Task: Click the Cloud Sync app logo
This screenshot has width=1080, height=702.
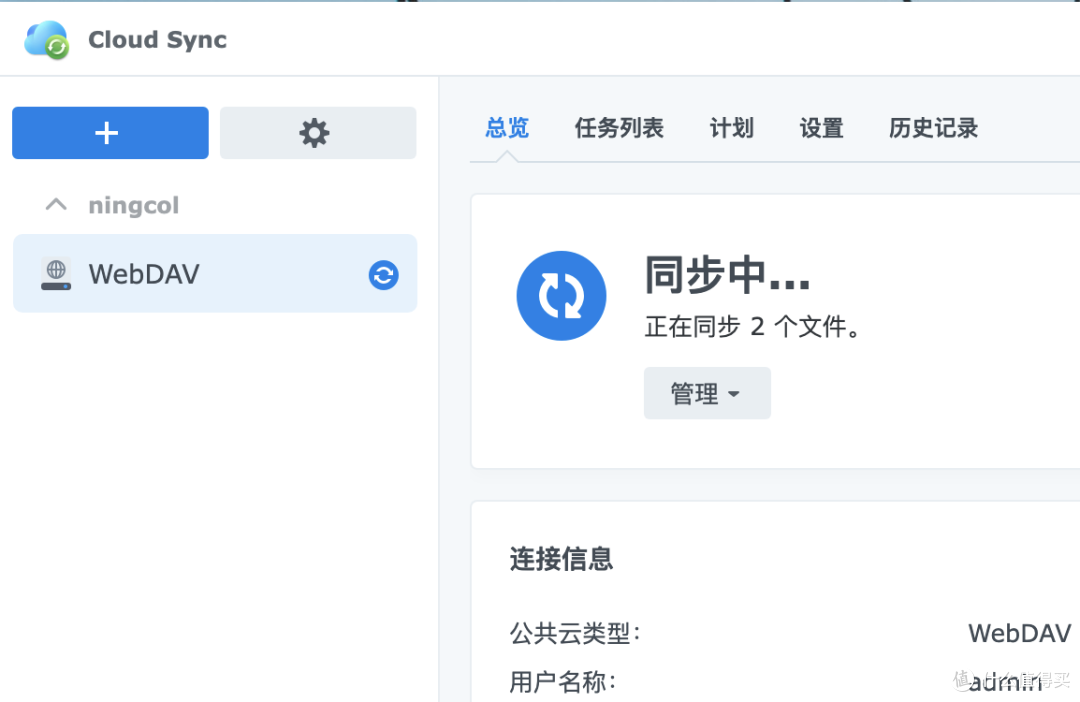Action: pos(47,40)
